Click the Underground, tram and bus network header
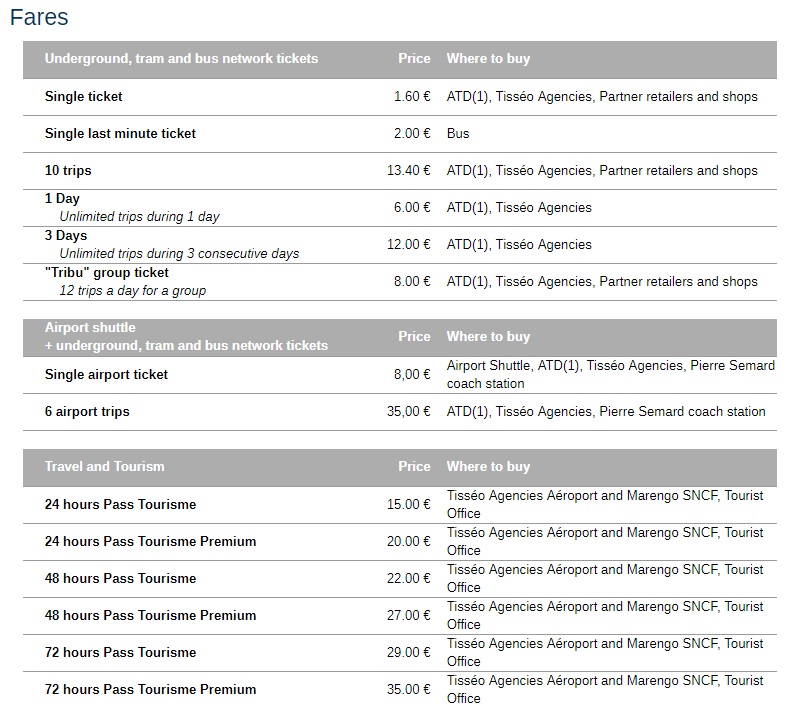Viewport: 794px width, 707px height. [181, 59]
